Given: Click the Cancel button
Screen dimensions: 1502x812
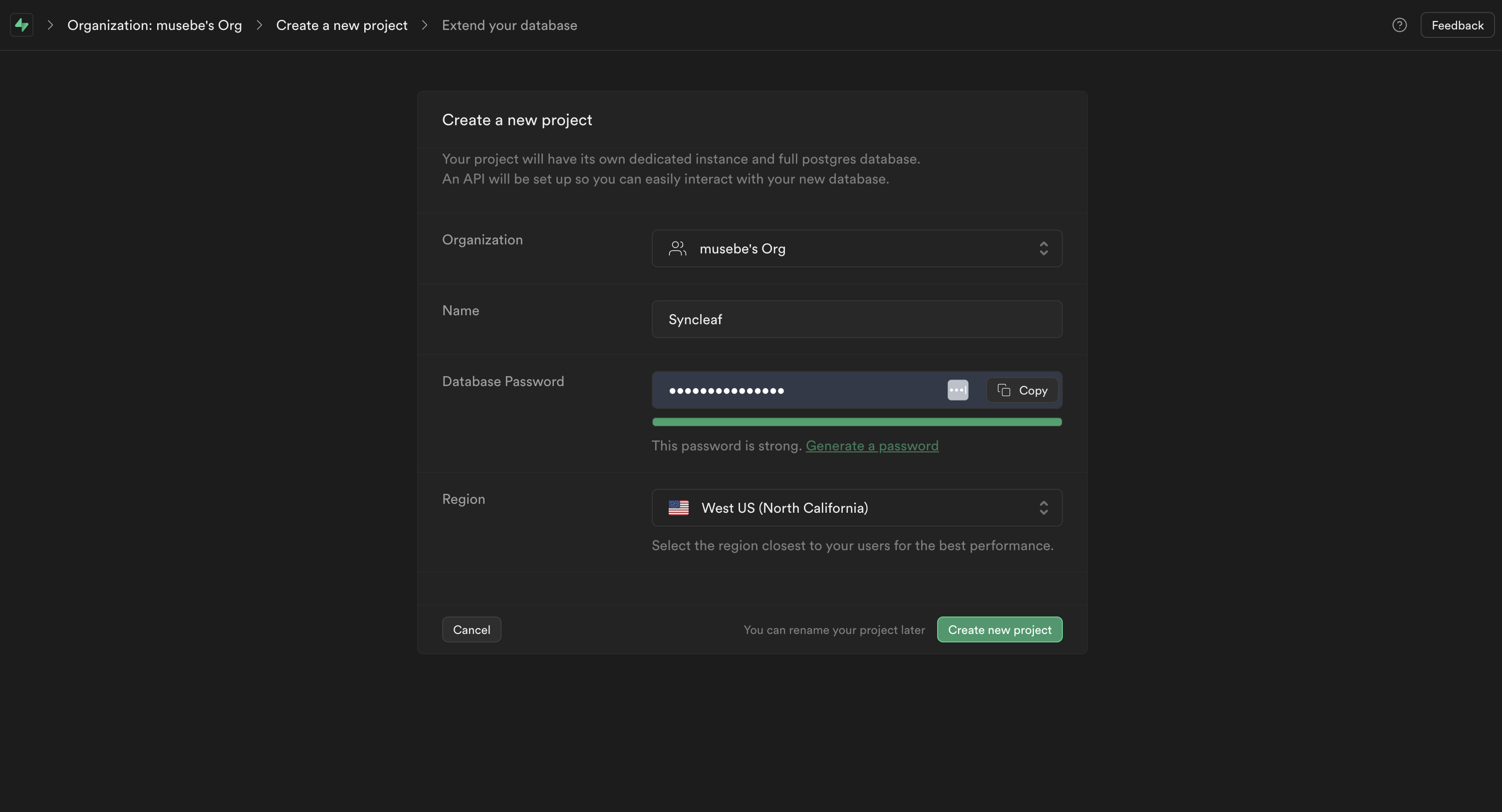Looking at the screenshot, I should click(x=471, y=629).
